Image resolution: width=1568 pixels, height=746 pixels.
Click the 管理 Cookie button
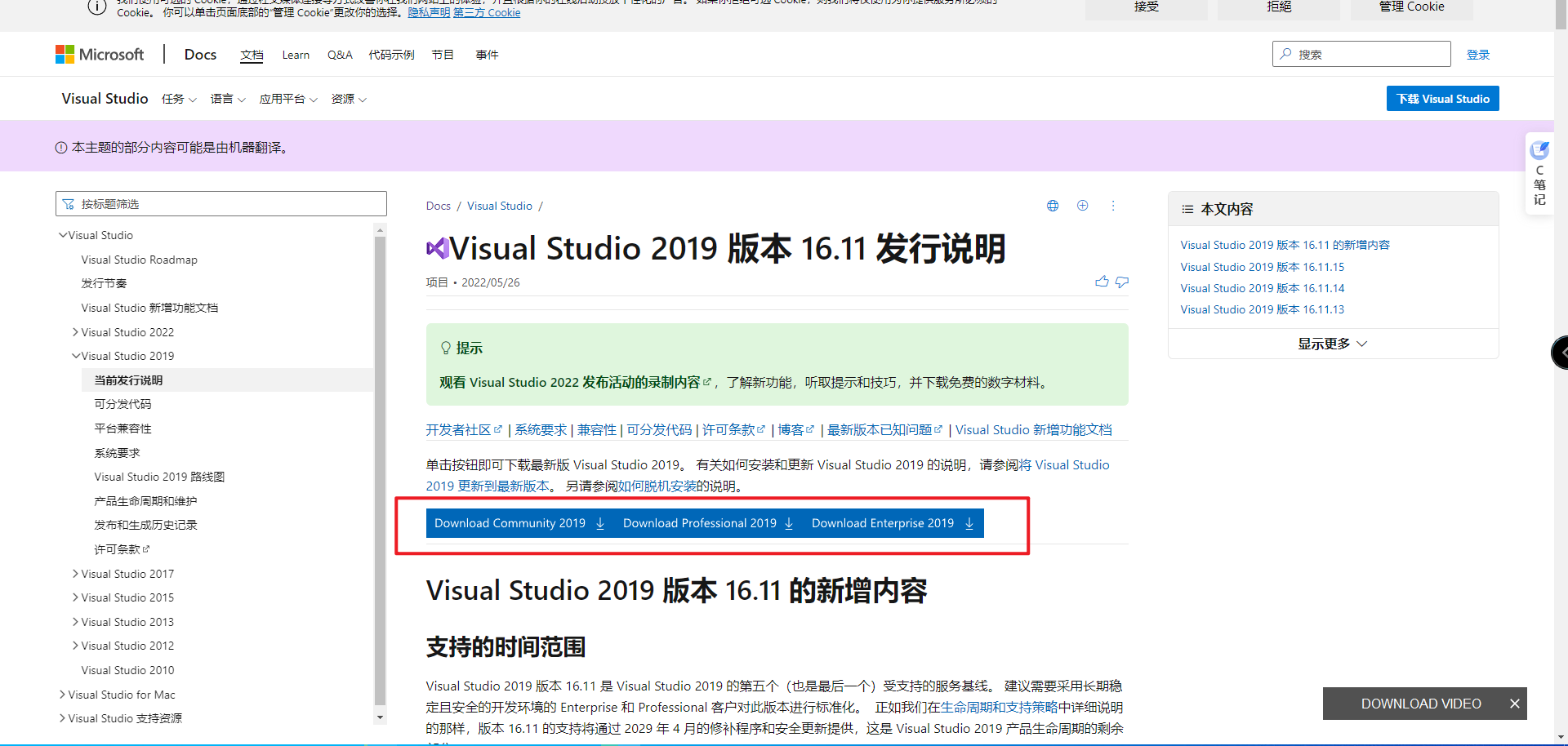(x=1411, y=8)
